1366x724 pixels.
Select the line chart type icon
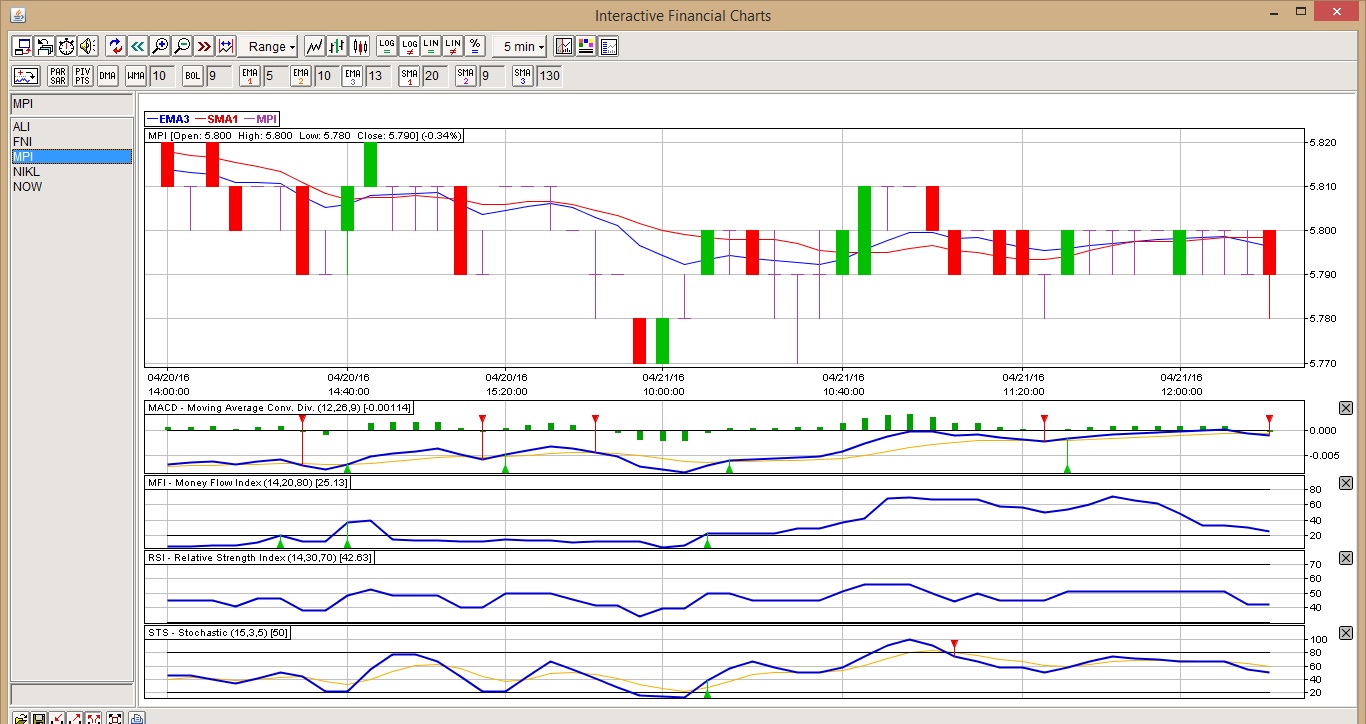pyautogui.click(x=315, y=46)
